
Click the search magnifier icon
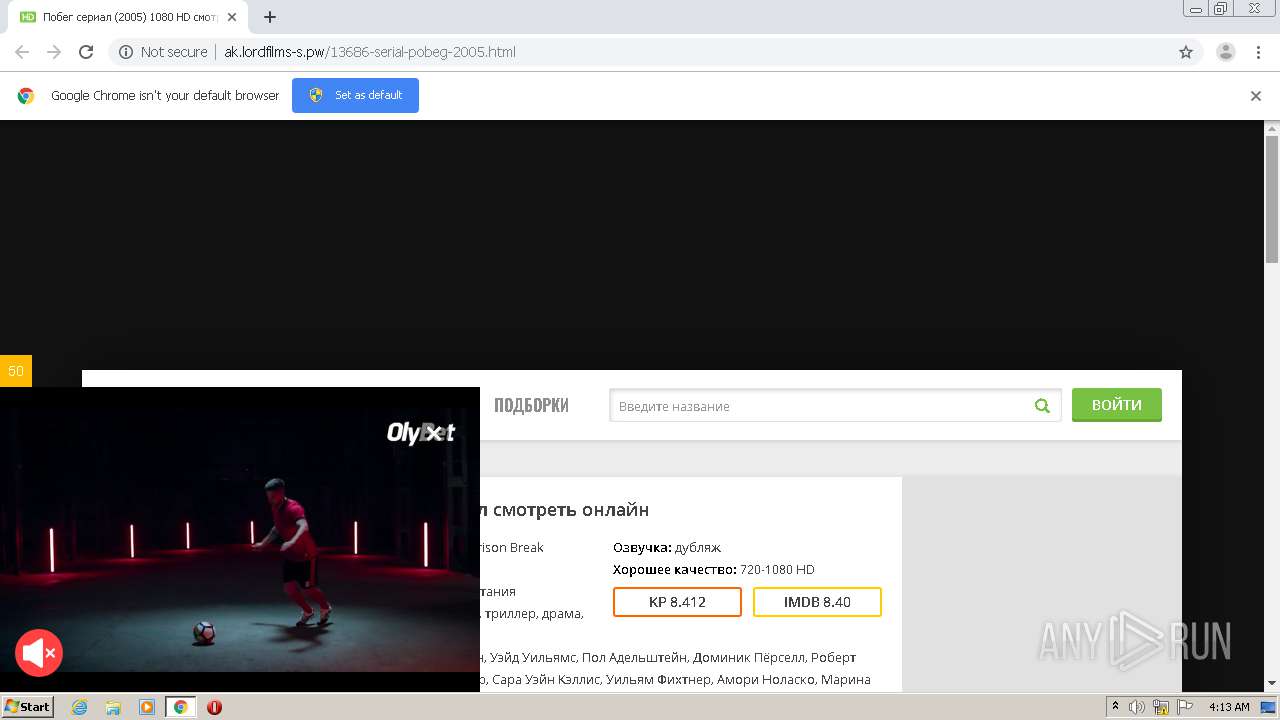tap(1042, 406)
